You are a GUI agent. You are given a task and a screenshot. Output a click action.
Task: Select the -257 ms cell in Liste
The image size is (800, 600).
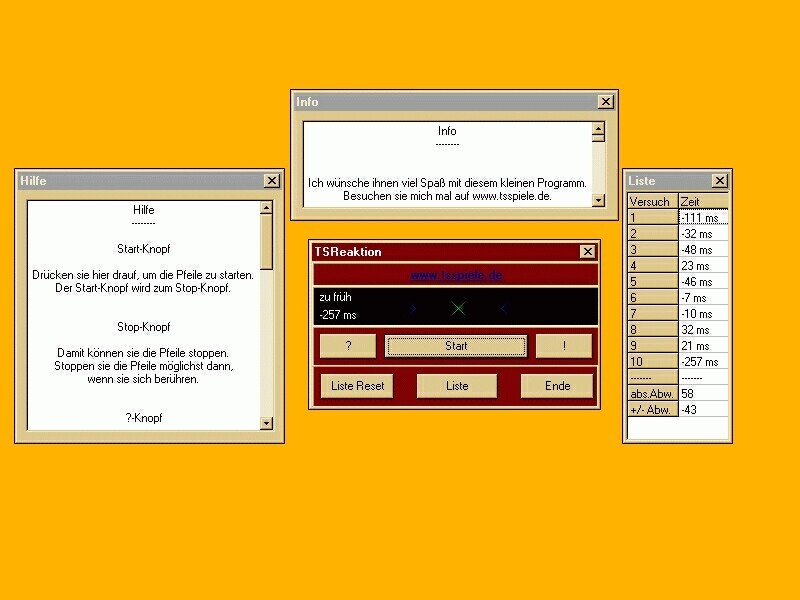(704, 362)
